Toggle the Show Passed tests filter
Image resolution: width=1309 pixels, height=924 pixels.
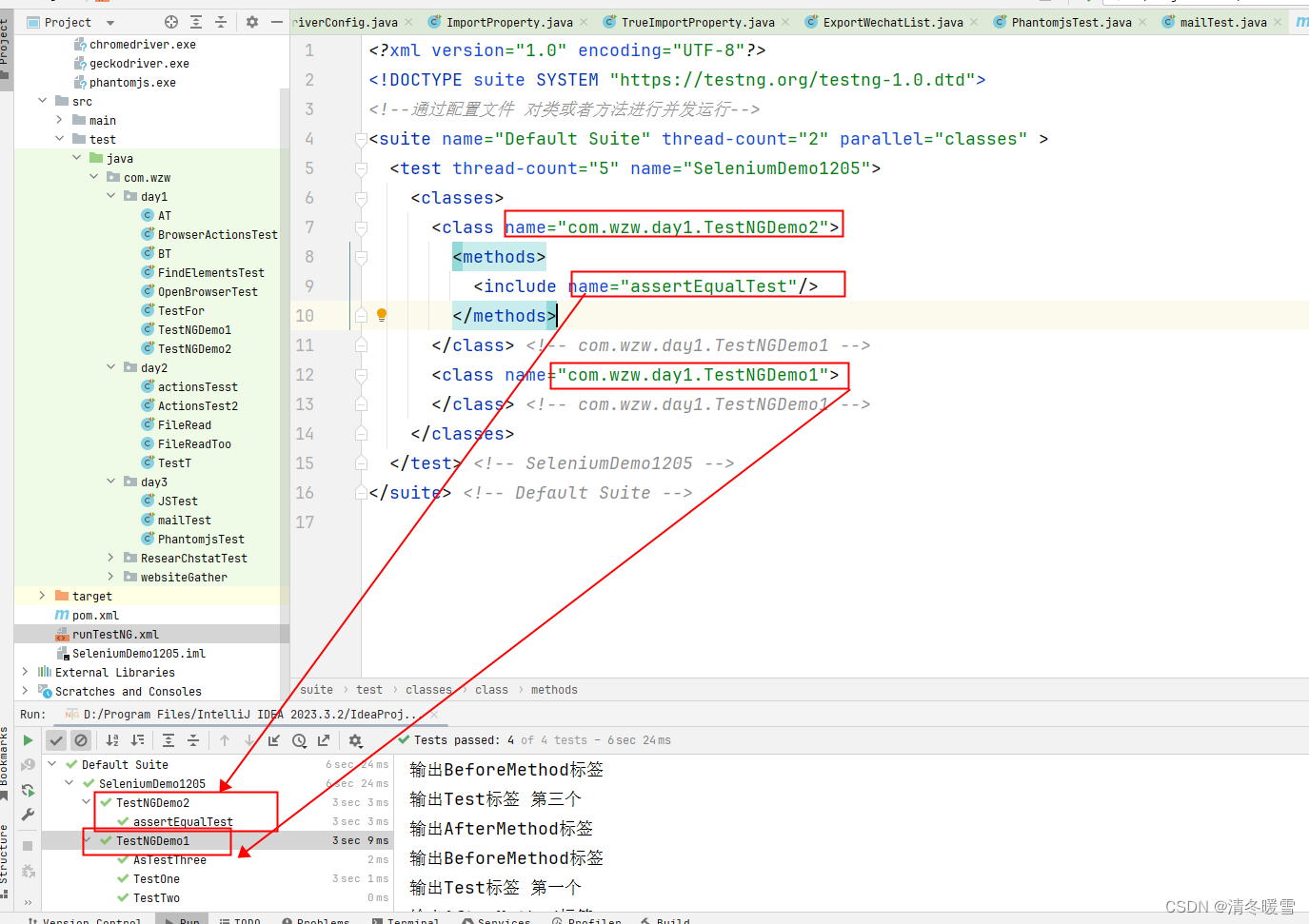(x=55, y=740)
